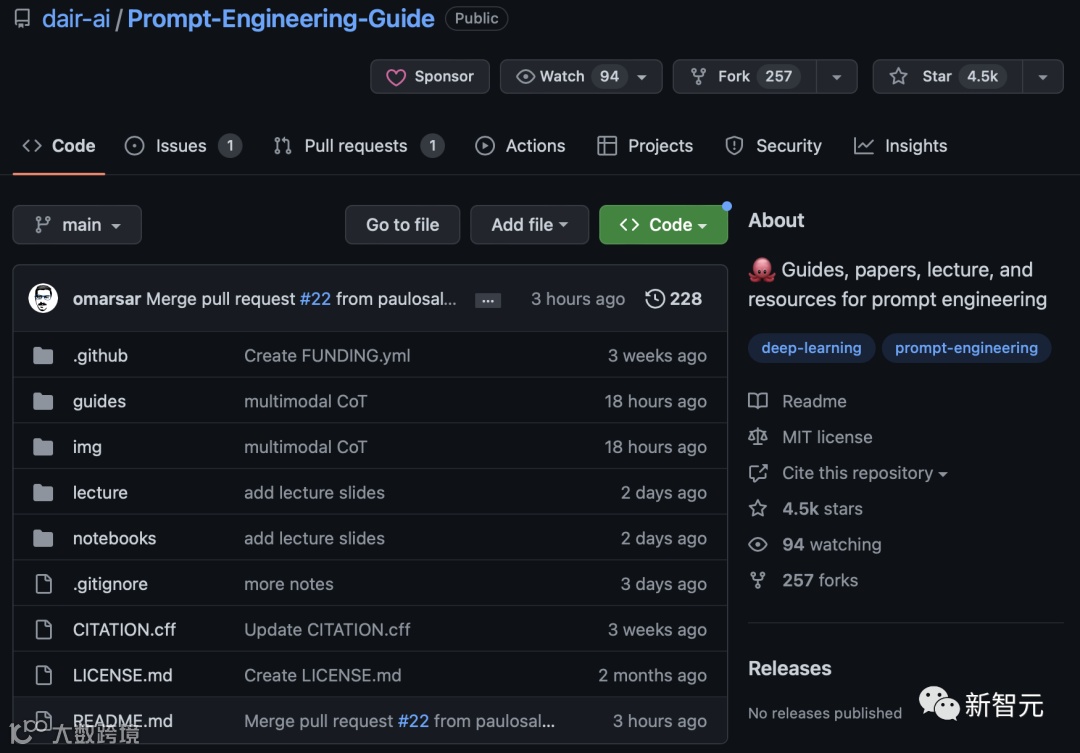Click the CITATION.cff file icon
The width and height of the screenshot is (1080, 753).
click(x=43, y=630)
